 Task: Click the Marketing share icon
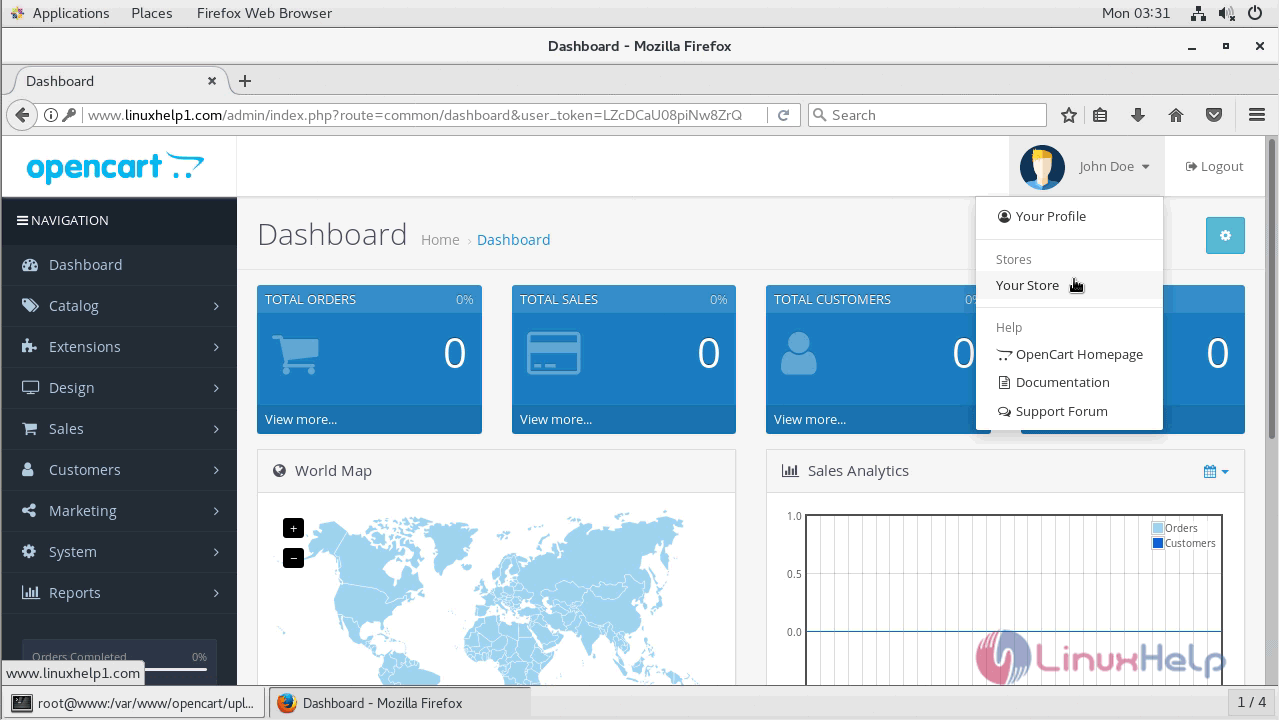(30, 511)
